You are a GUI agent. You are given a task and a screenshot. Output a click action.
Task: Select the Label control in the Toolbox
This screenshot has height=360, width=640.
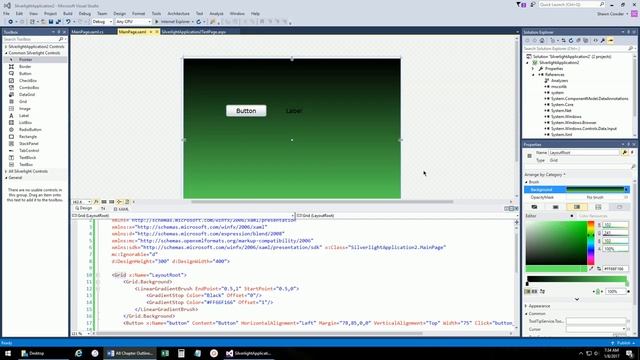pyautogui.click(x=35, y=116)
